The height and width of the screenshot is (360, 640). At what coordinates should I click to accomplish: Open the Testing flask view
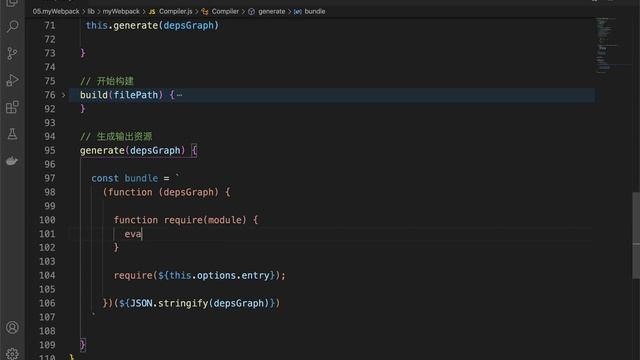point(12,134)
